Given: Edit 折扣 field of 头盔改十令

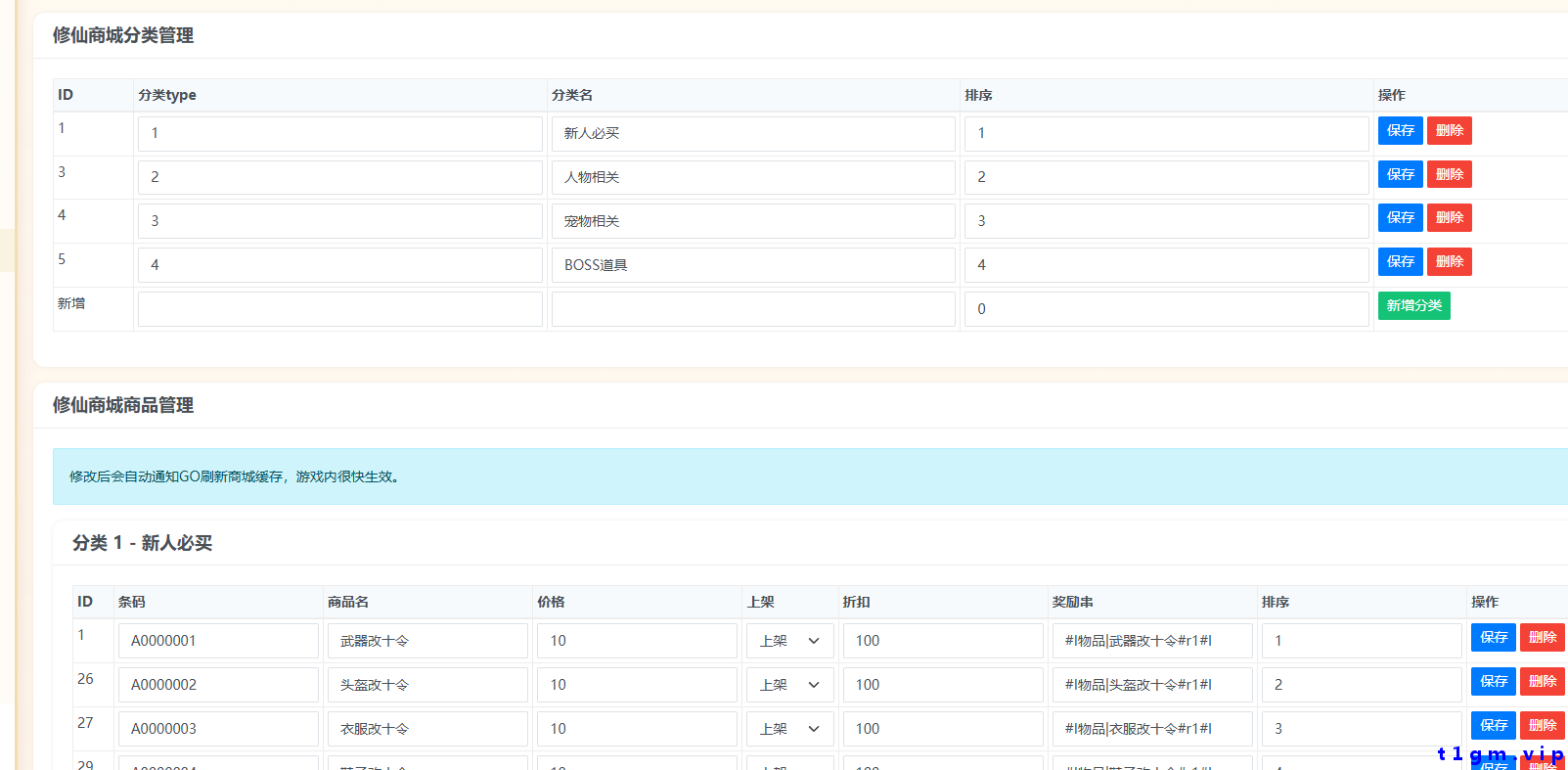Looking at the screenshot, I should [x=943, y=685].
